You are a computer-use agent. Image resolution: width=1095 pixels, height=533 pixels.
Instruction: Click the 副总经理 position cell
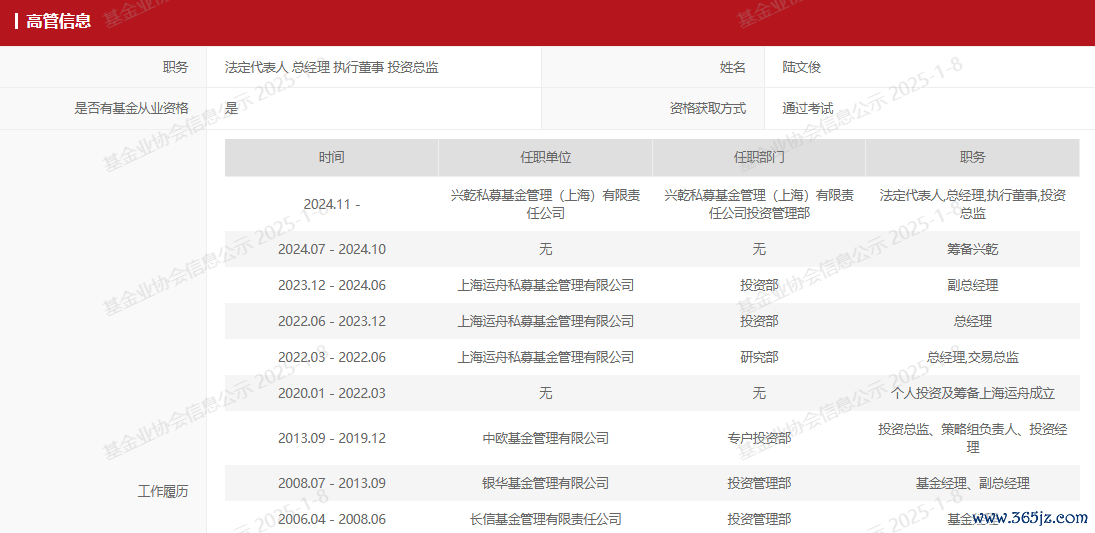point(973,285)
